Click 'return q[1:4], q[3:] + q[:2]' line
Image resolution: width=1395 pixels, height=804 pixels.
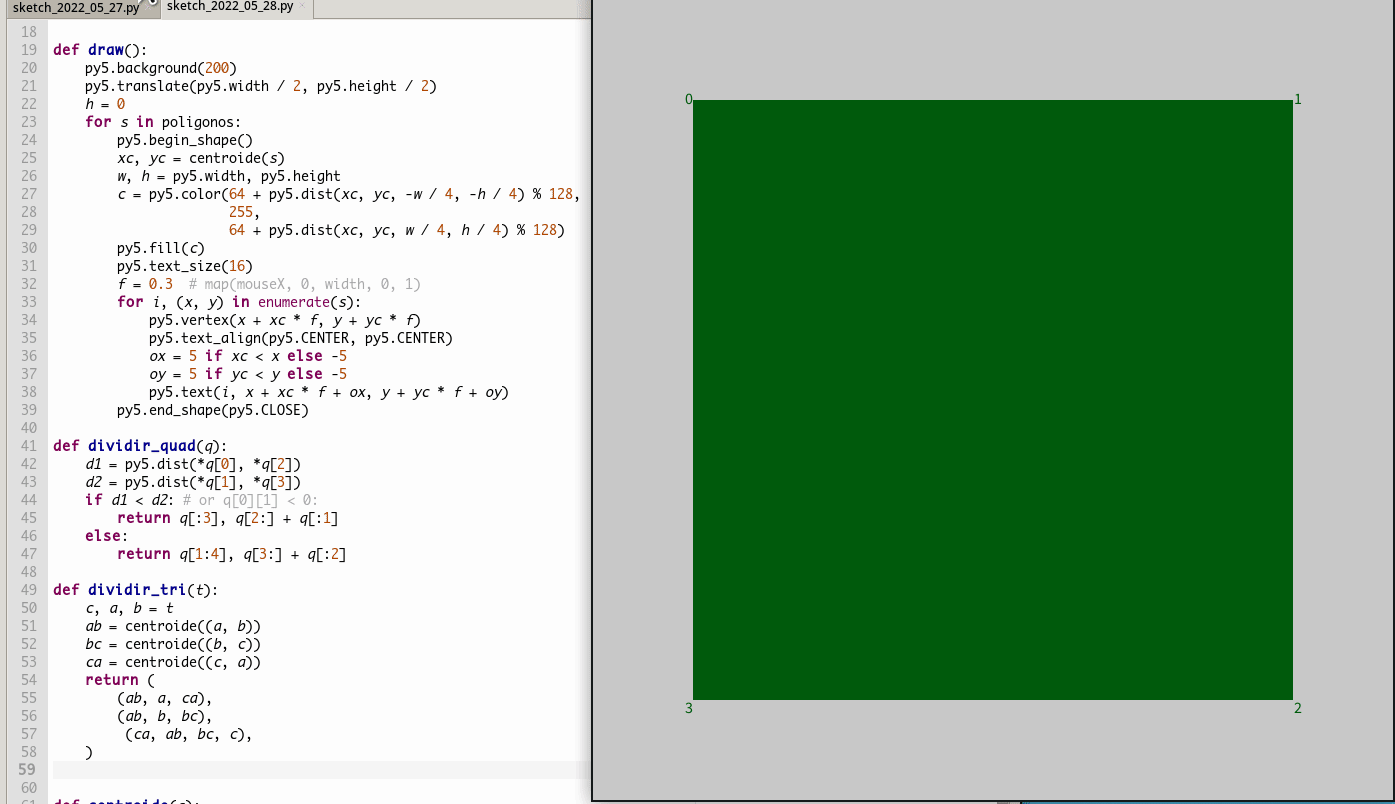tap(232, 554)
